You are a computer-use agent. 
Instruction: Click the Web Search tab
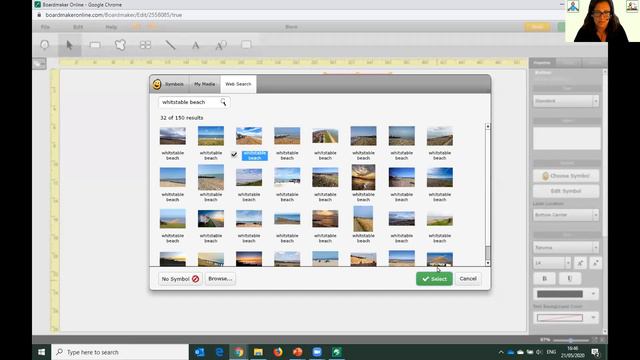(x=238, y=84)
